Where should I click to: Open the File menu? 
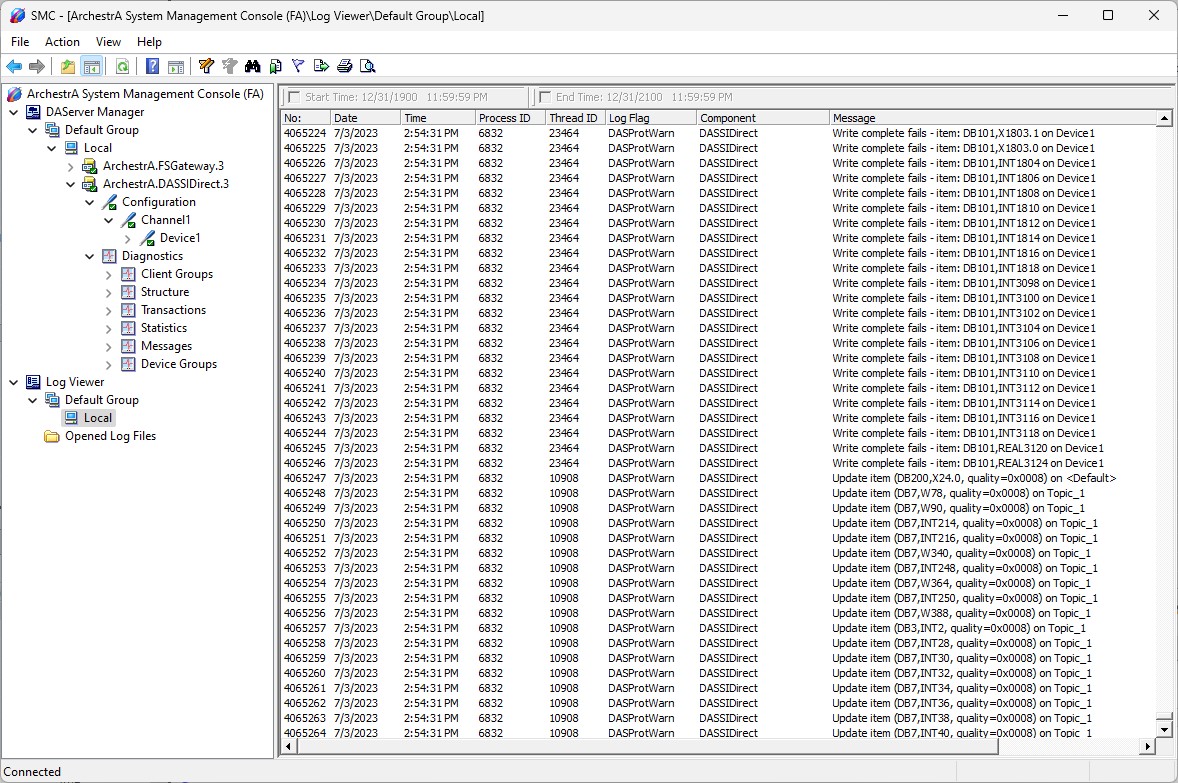tap(20, 42)
